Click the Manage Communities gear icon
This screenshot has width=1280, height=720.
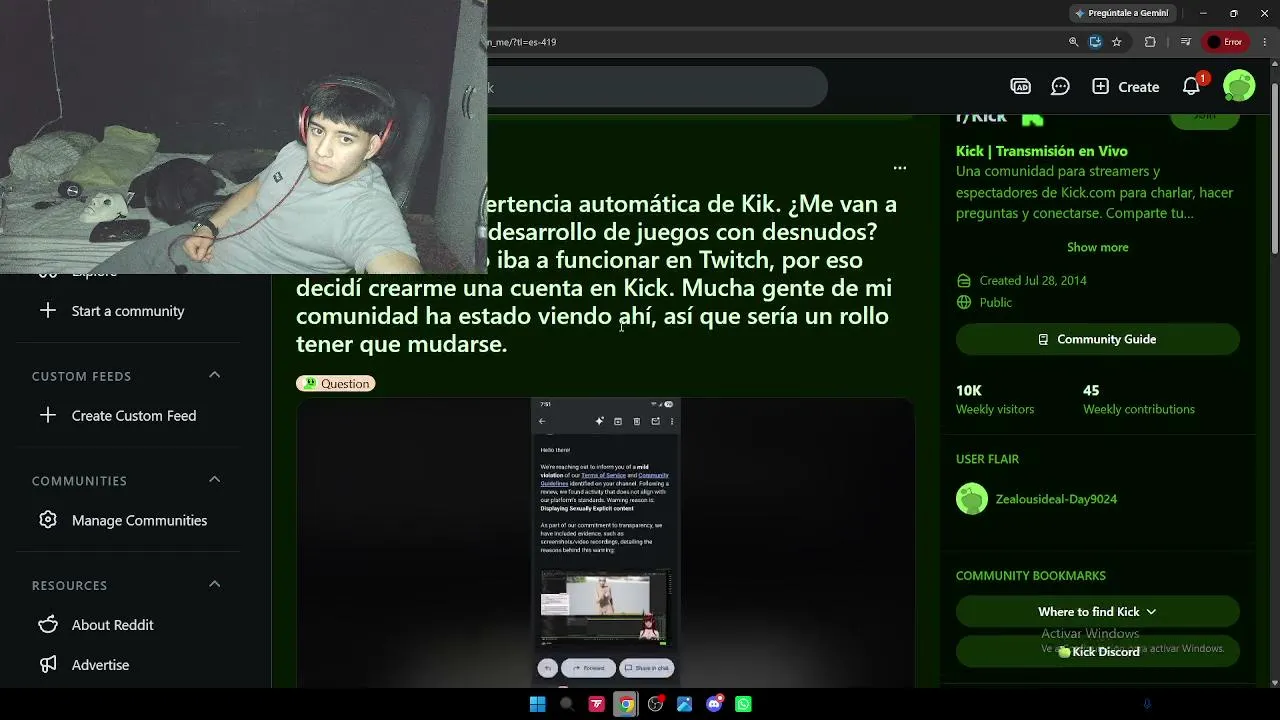(48, 520)
